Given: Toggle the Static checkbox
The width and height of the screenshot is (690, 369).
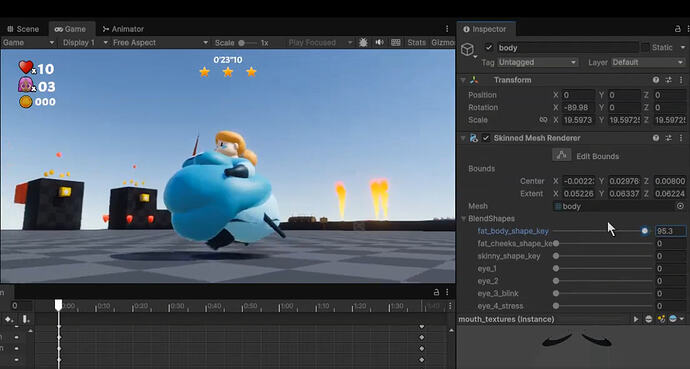Looking at the screenshot, I should pyautogui.click(x=645, y=47).
